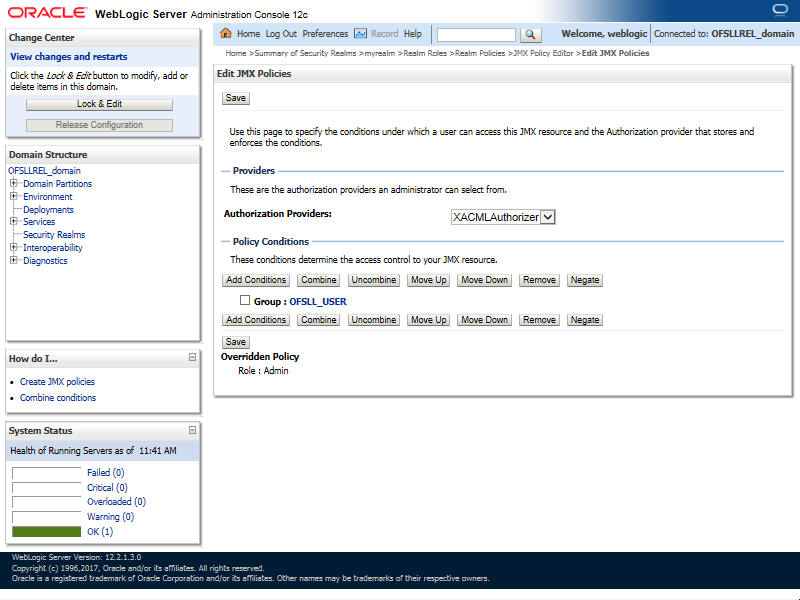Choose Log Out in toolbar
The height and width of the screenshot is (600, 800).
pyautogui.click(x=281, y=34)
